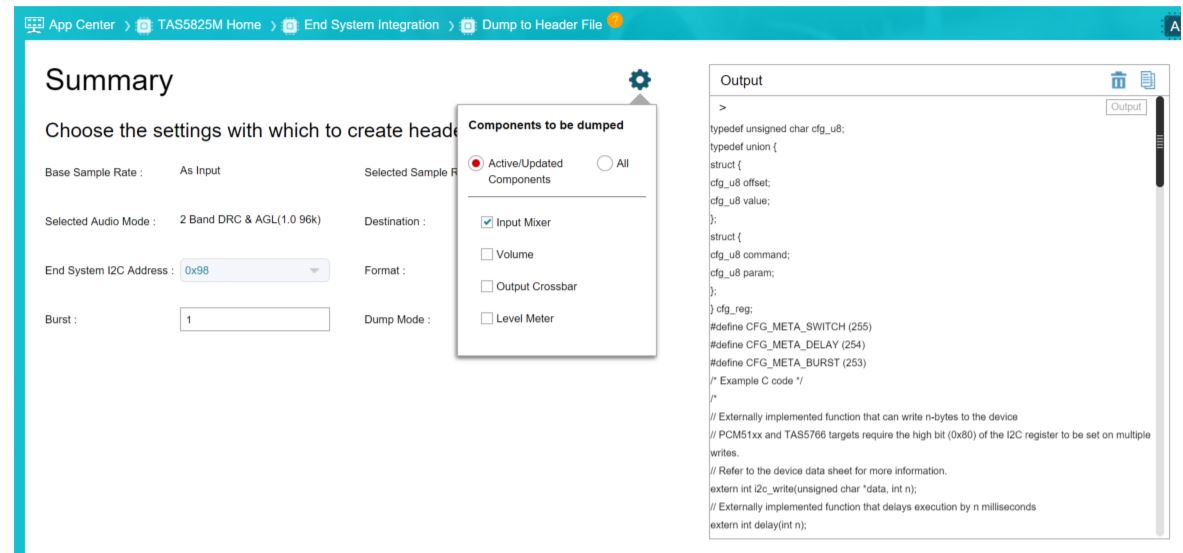Open the End System I2C Address dropdown
The height and width of the screenshot is (553, 1183).
coord(254,270)
